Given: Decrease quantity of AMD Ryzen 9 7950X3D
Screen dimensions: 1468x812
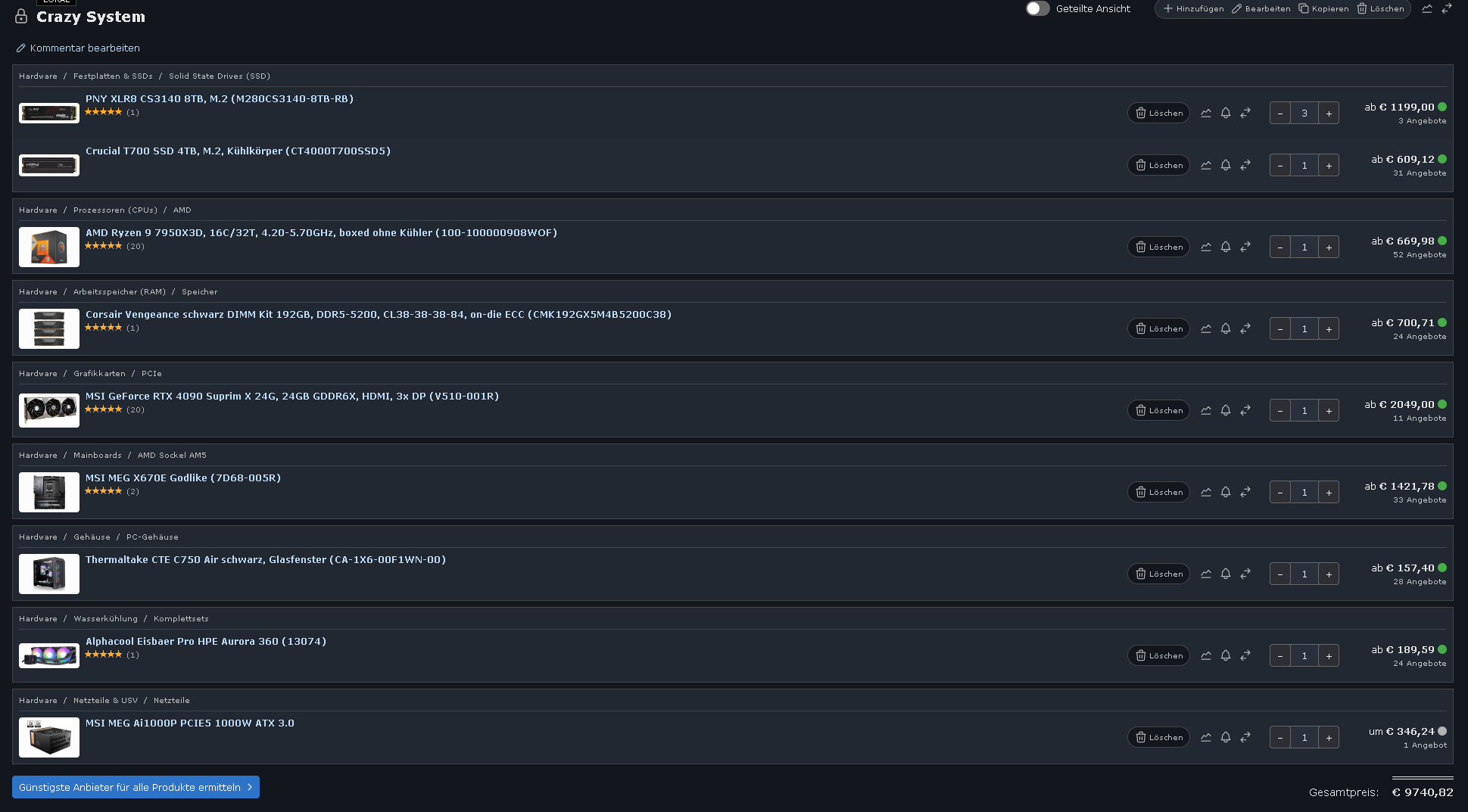Looking at the screenshot, I should tap(1280, 247).
